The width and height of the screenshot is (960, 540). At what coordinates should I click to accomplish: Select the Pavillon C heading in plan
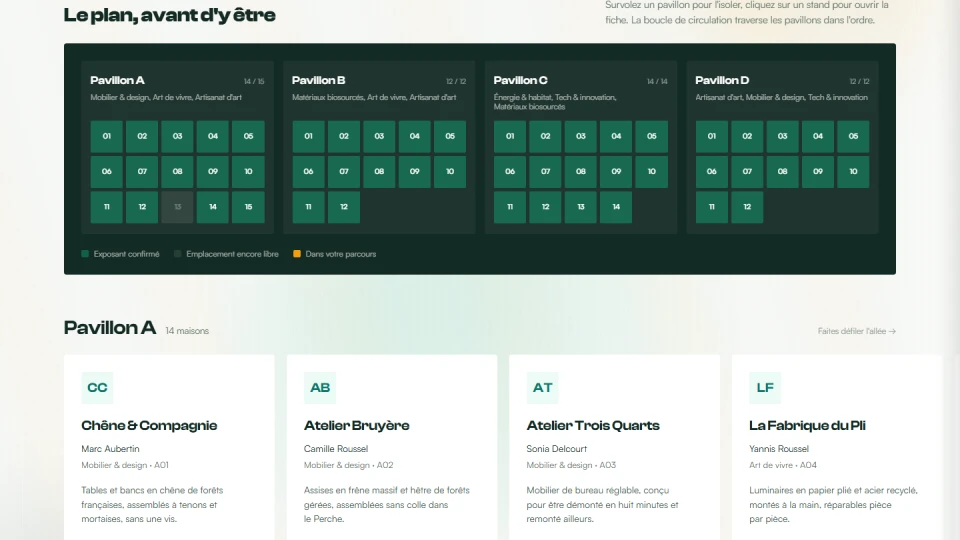click(520, 80)
